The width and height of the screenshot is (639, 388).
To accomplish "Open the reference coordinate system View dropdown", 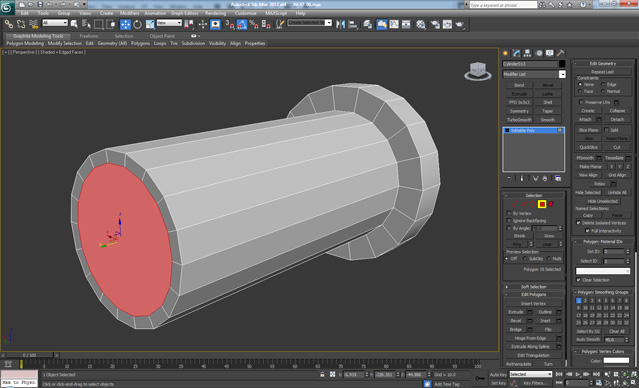I will pyautogui.click(x=169, y=23).
